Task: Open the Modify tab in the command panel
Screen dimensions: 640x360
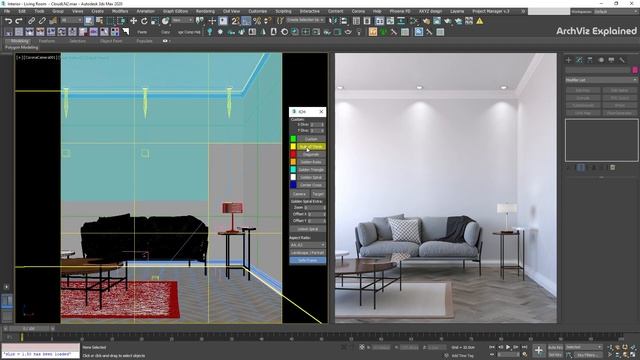Action: [x=579, y=60]
